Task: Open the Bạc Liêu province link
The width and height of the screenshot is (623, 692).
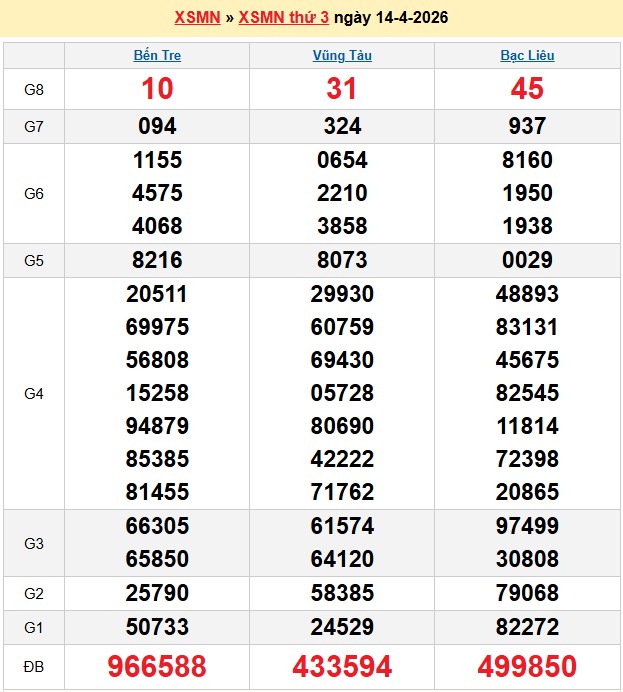Action: [x=527, y=56]
